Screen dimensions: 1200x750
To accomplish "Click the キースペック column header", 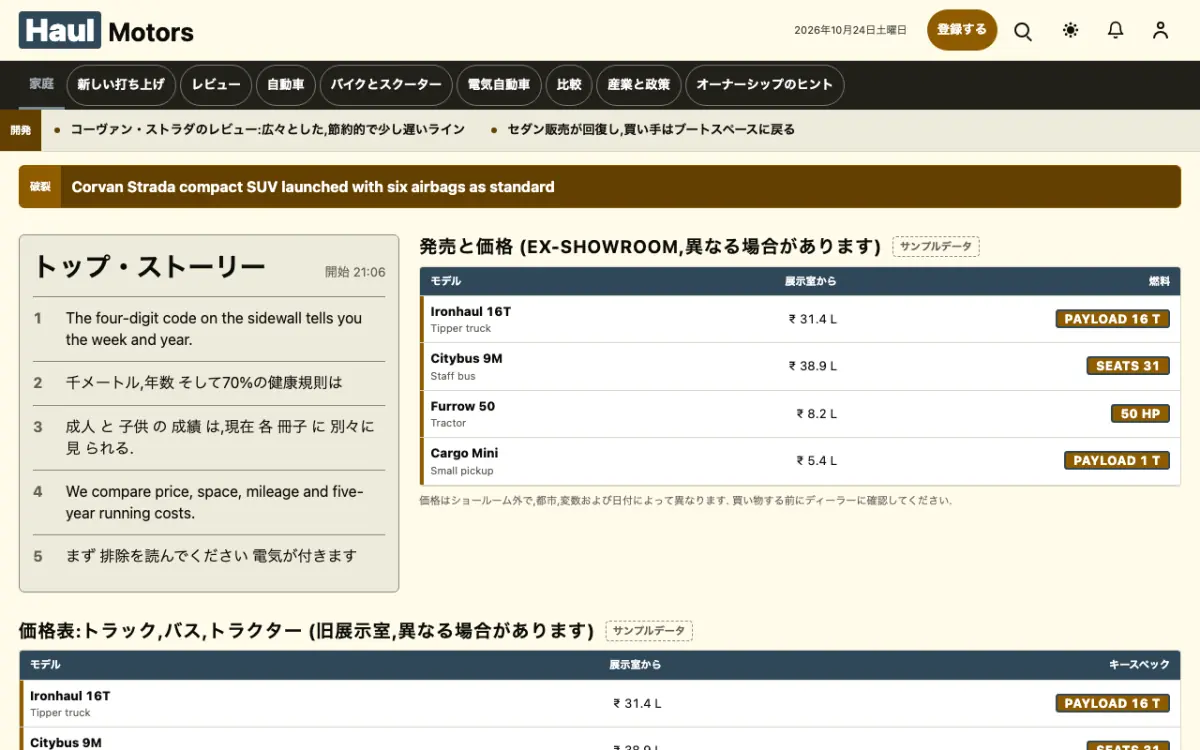I will (1140, 665).
